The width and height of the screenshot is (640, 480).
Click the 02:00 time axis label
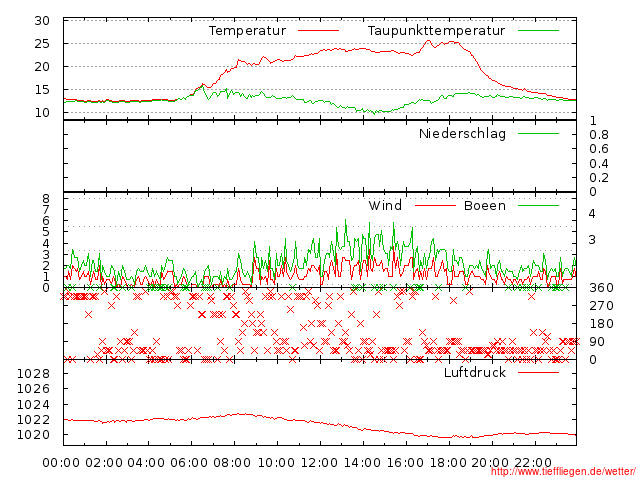click(104, 463)
